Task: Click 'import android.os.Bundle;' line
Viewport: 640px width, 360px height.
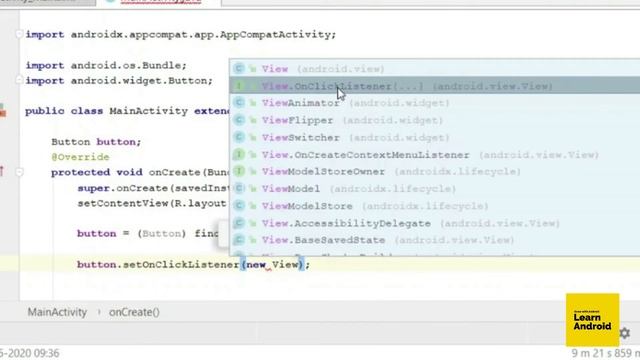Action: [106, 65]
